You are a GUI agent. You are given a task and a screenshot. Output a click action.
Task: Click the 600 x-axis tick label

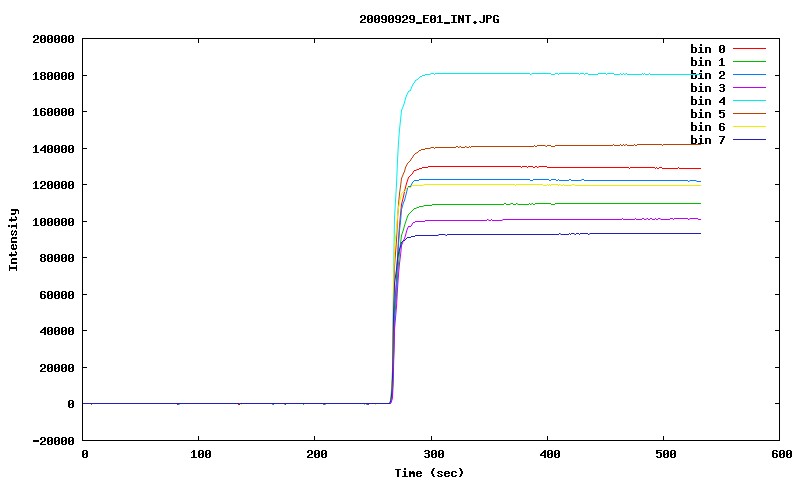click(782, 454)
